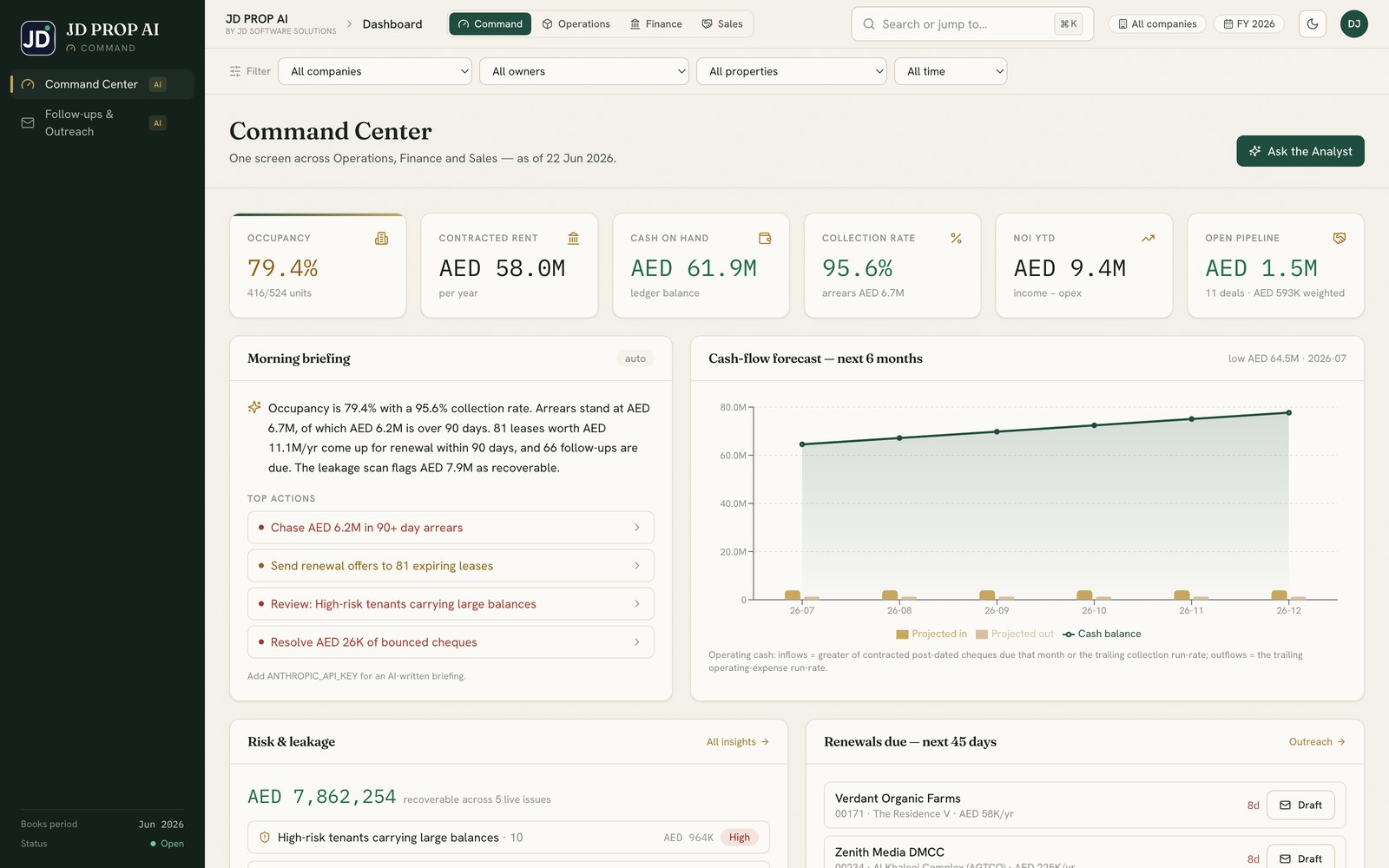This screenshot has height=868, width=1389.
Task: Open the All owners dropdown
Action: tap(584, 71)
